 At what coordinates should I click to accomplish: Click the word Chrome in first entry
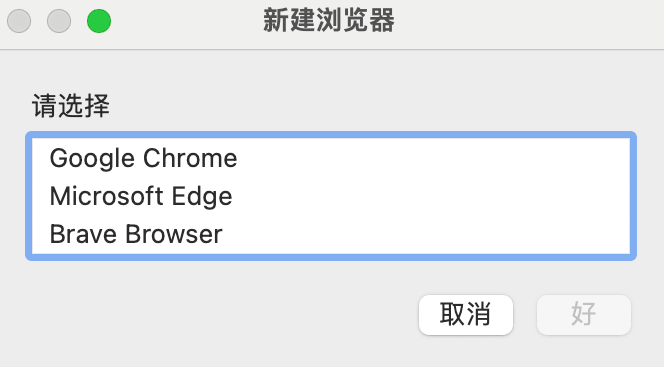point(190,158)
